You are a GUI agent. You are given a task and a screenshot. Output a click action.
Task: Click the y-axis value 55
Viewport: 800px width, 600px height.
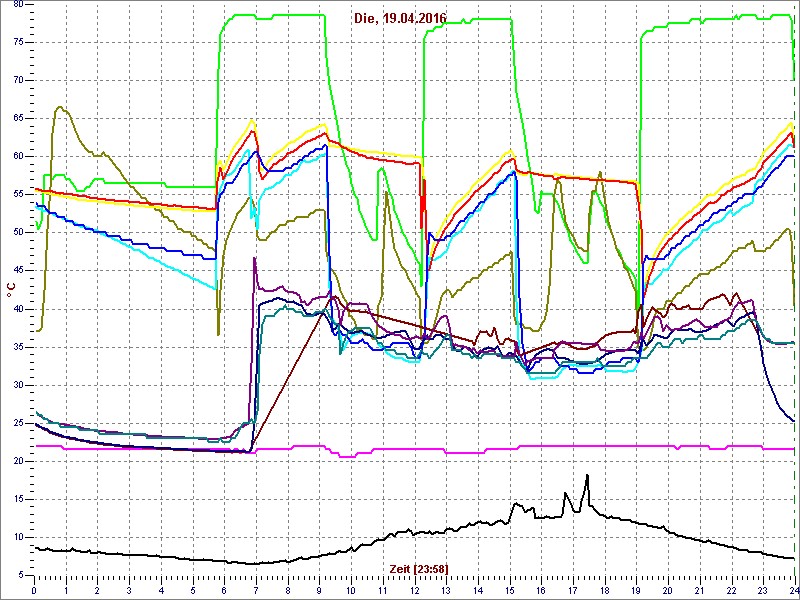pyautogui.click(x=18, y=195)
